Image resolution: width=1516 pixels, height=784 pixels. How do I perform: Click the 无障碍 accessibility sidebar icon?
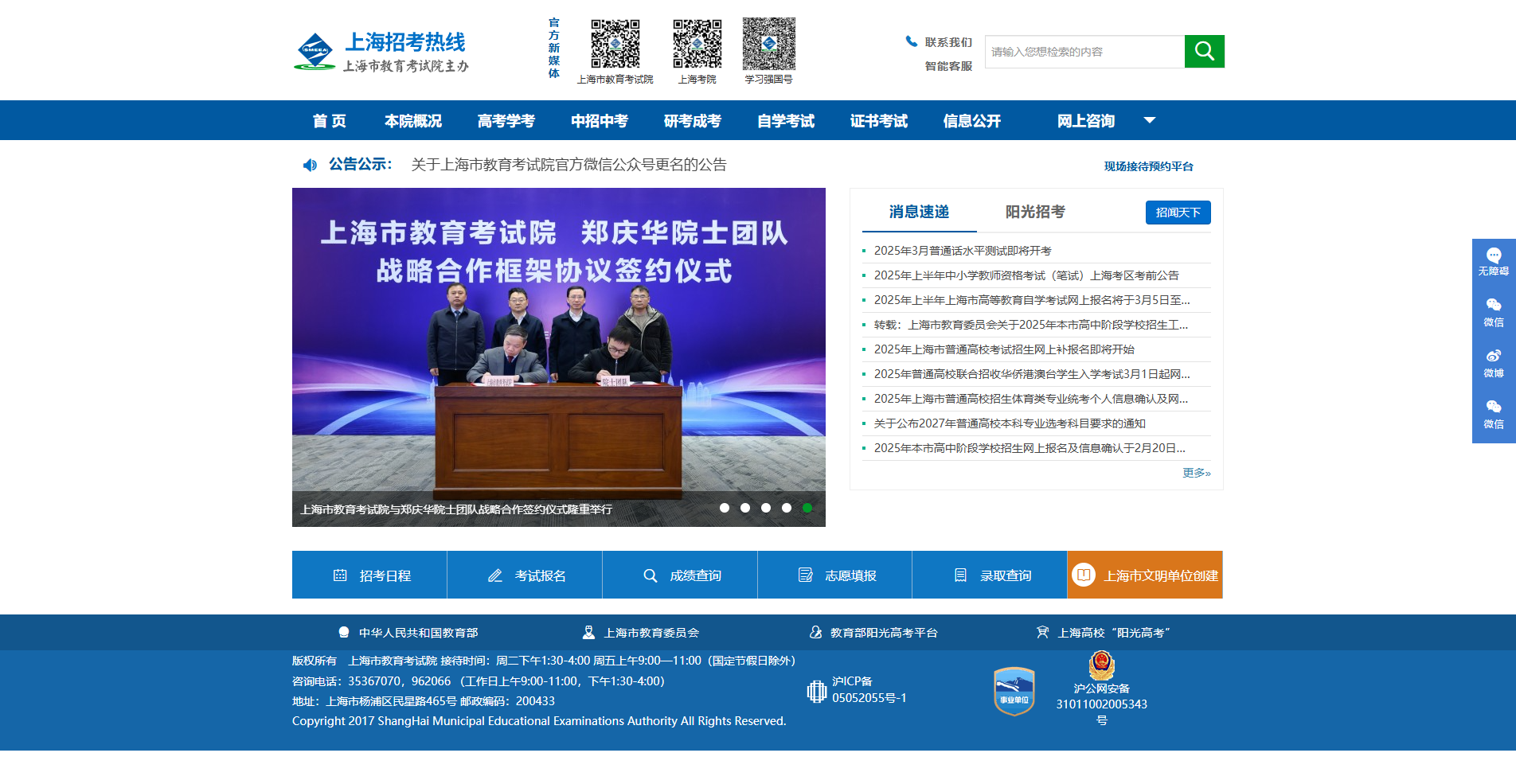[1494, 255]
